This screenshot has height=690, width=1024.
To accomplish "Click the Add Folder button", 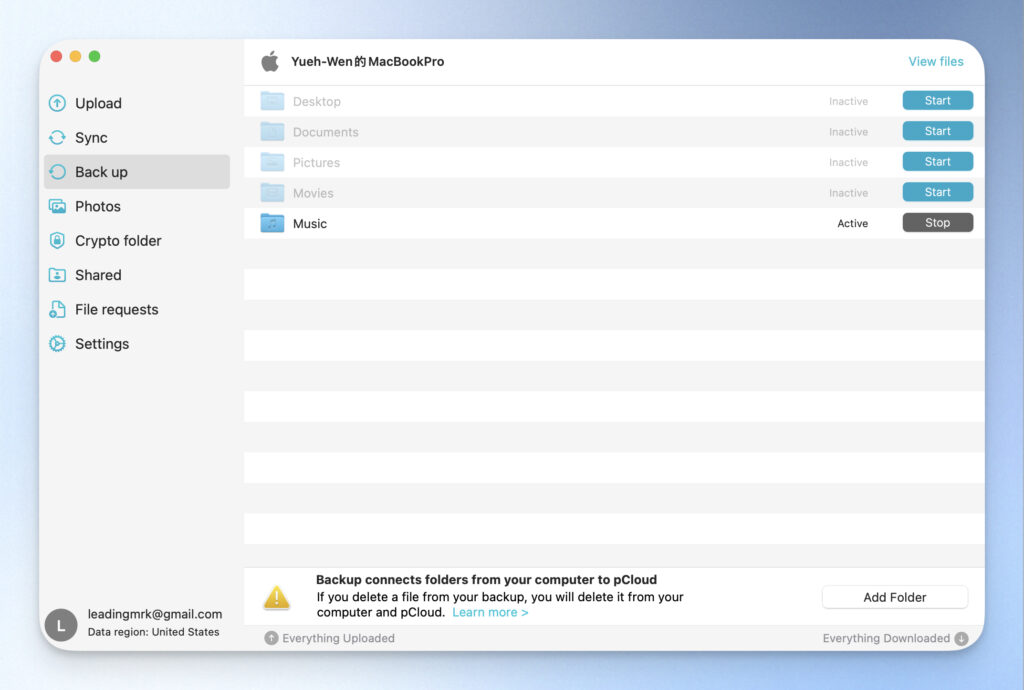I will point(895,597).
